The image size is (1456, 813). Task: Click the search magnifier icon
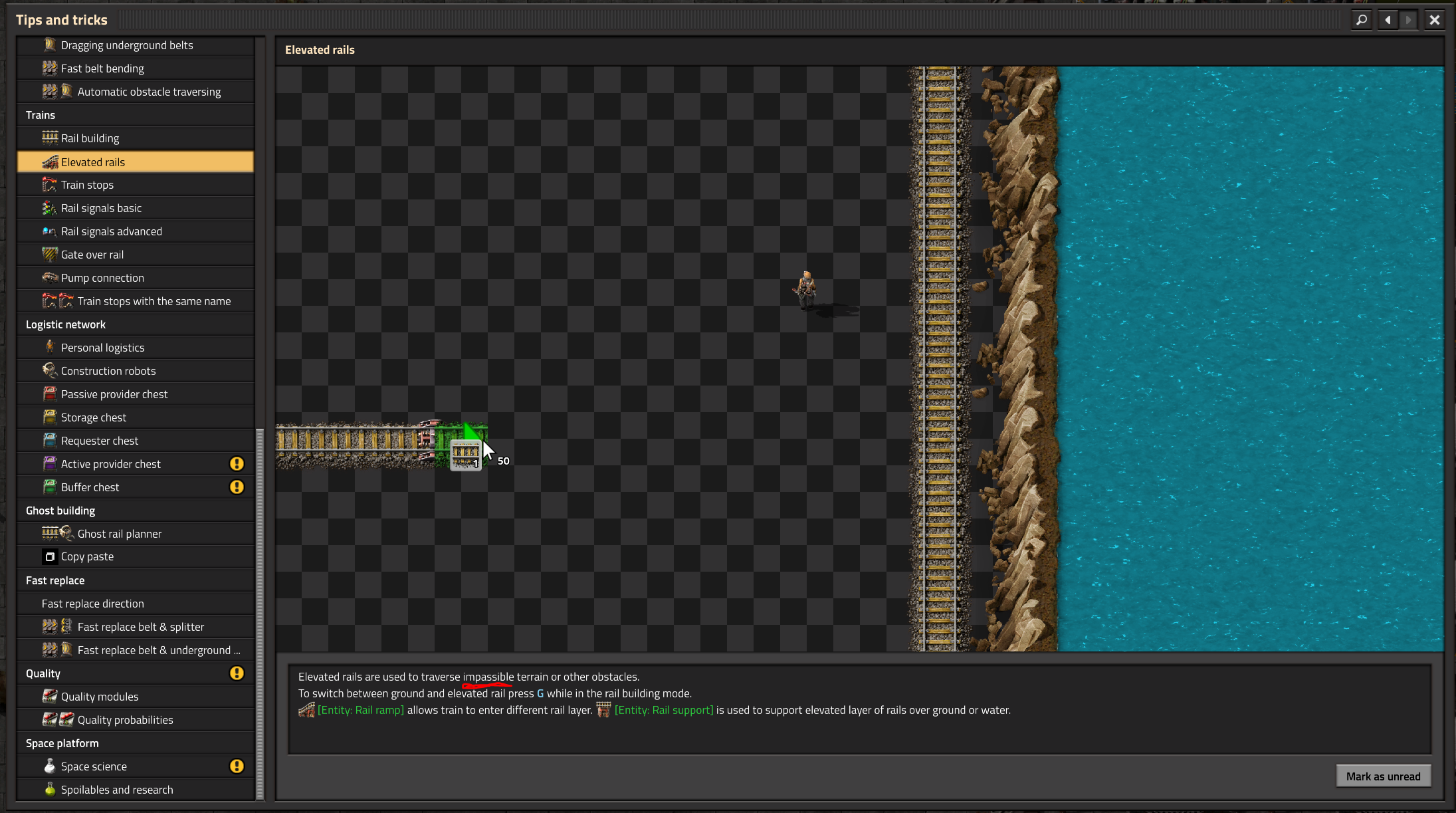point(1361,20)
